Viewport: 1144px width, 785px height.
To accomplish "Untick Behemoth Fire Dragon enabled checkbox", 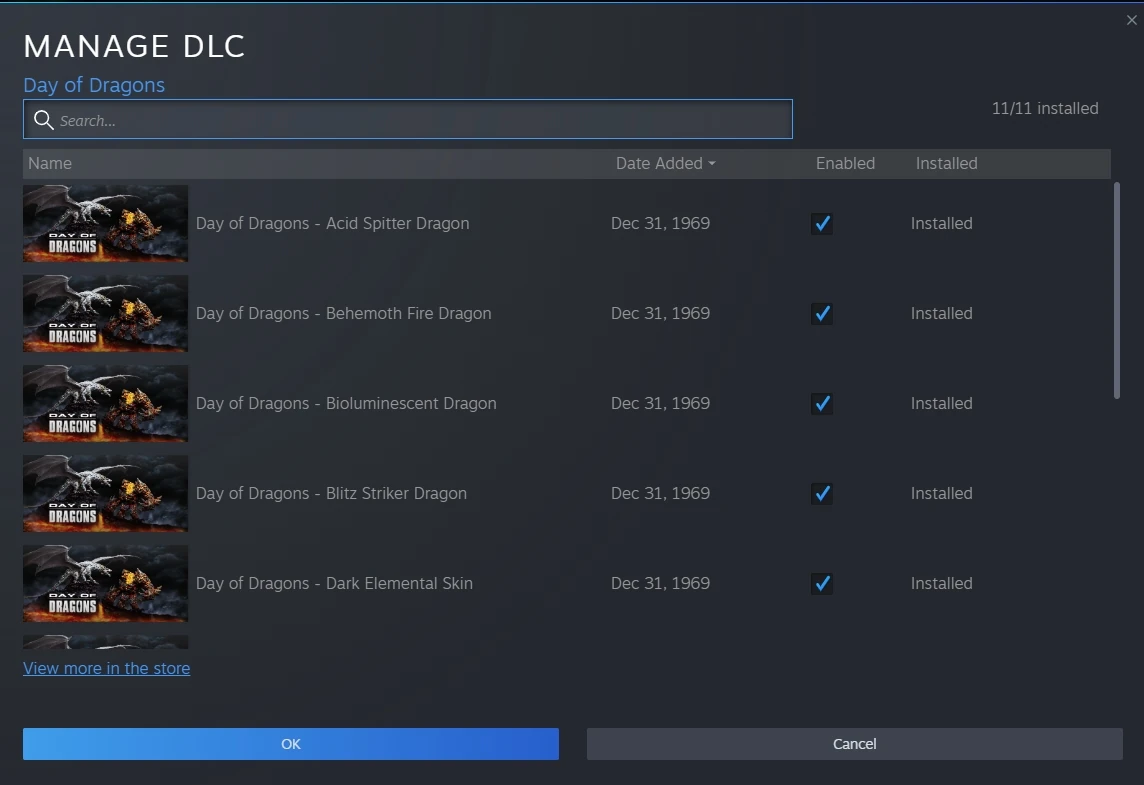I will pyautogui.click(x=822, y=314).
